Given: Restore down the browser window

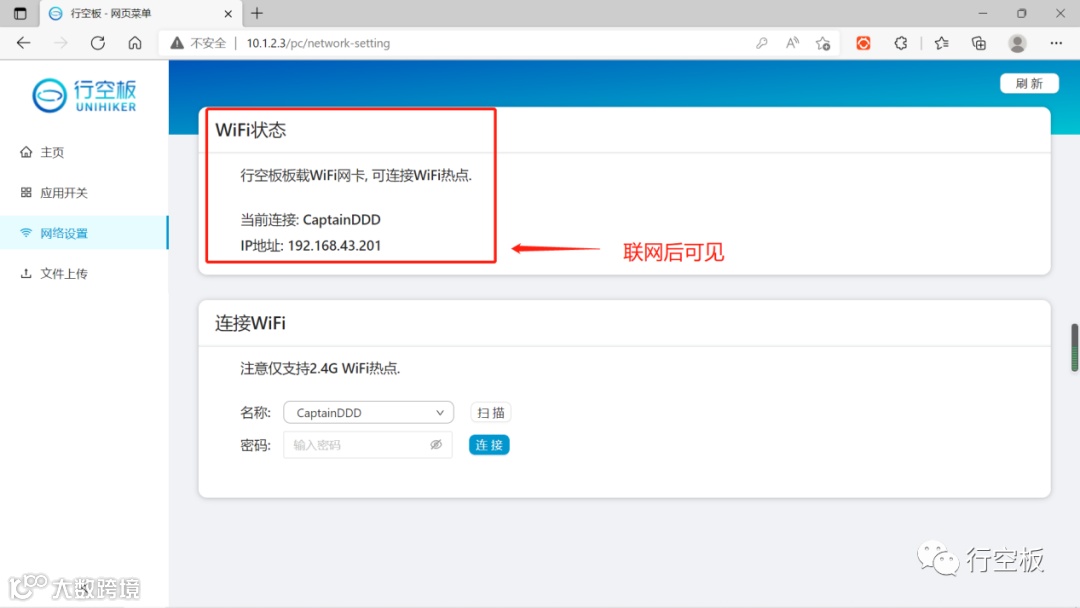Looking at the screenshot, I should (x=1021, y=13).
